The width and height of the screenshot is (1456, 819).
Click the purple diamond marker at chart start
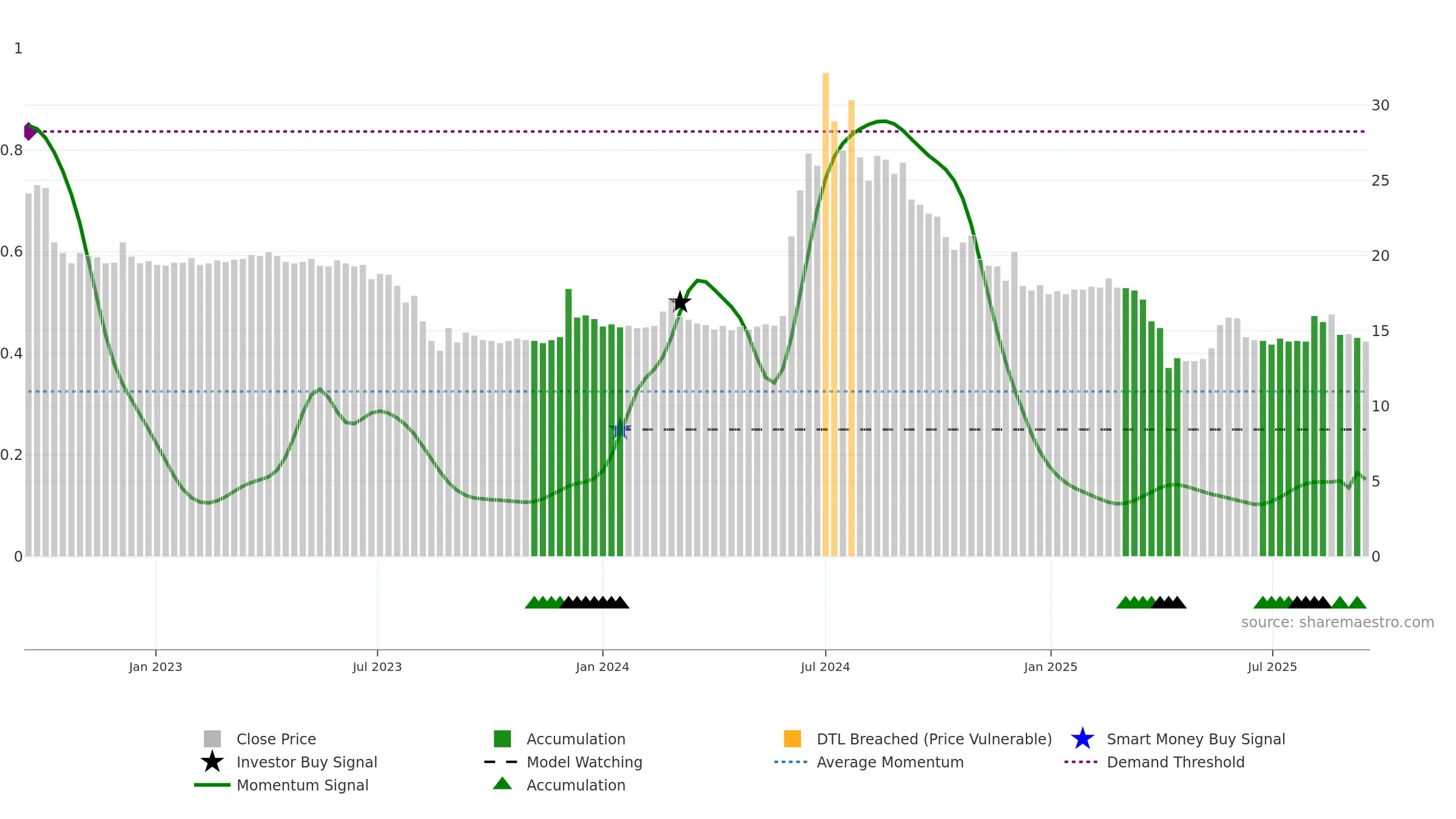pos(29,131)
